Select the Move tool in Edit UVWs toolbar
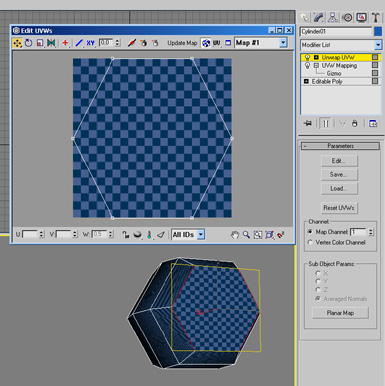 17,43
